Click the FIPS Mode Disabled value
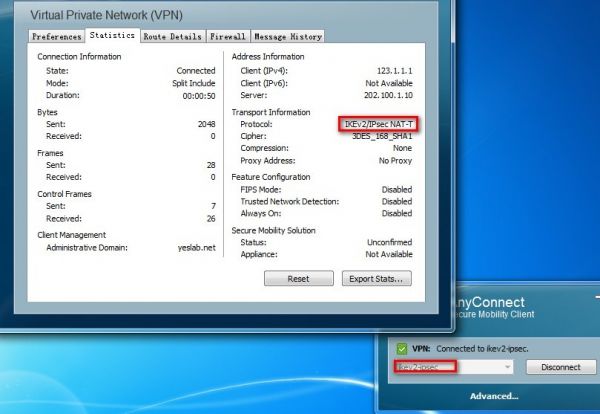Screen dimensions: 600x414 [x=397, y=189]
